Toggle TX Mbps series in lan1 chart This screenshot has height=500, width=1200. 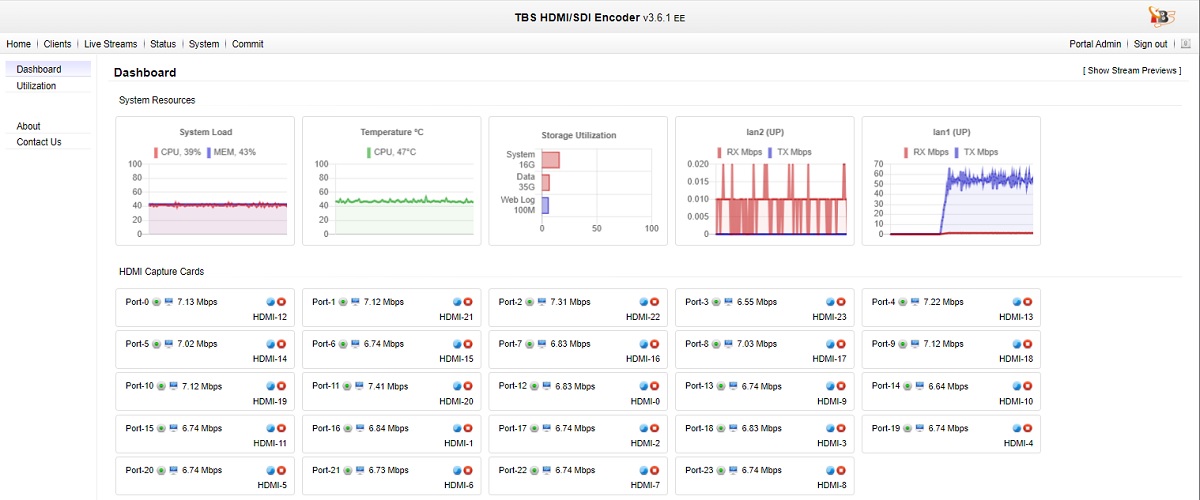click(x=975, y=152)
